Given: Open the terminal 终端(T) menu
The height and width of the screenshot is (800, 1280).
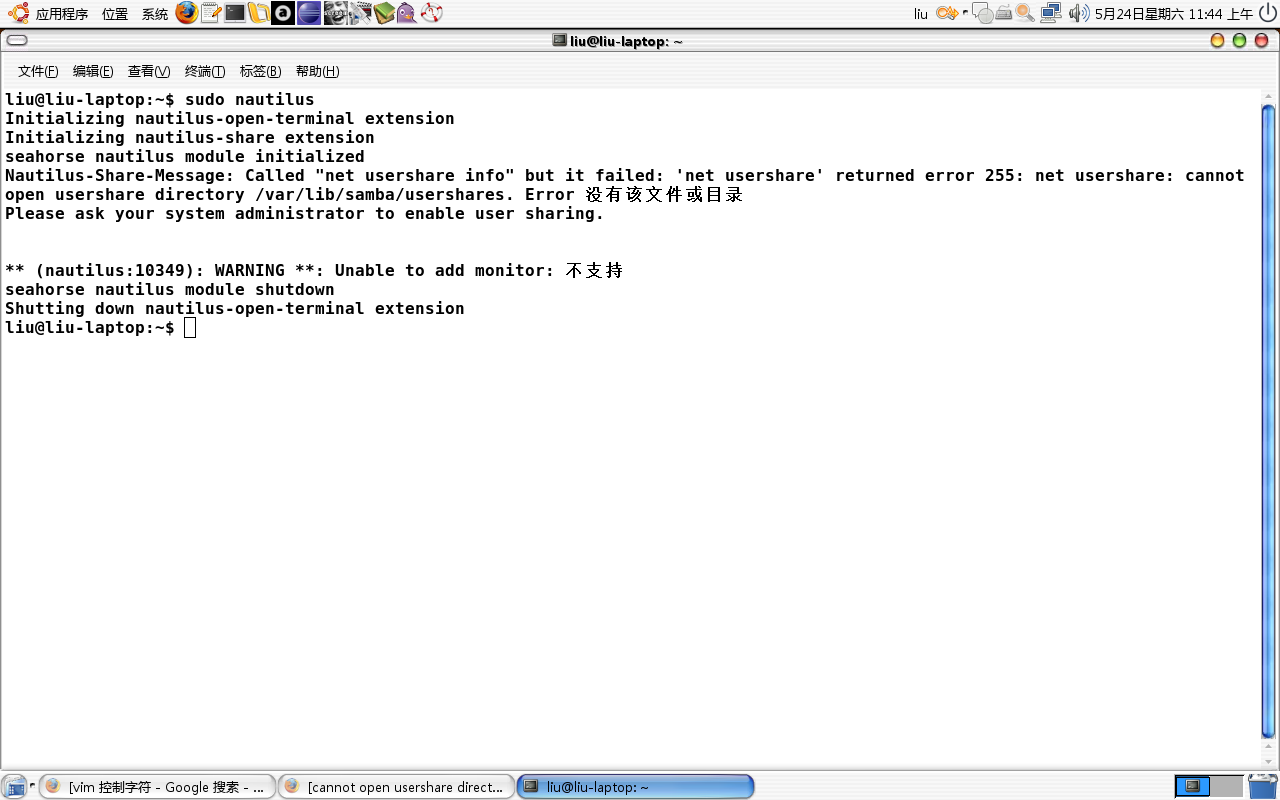Looking at the screenshot, I should [x=205, y=71].
